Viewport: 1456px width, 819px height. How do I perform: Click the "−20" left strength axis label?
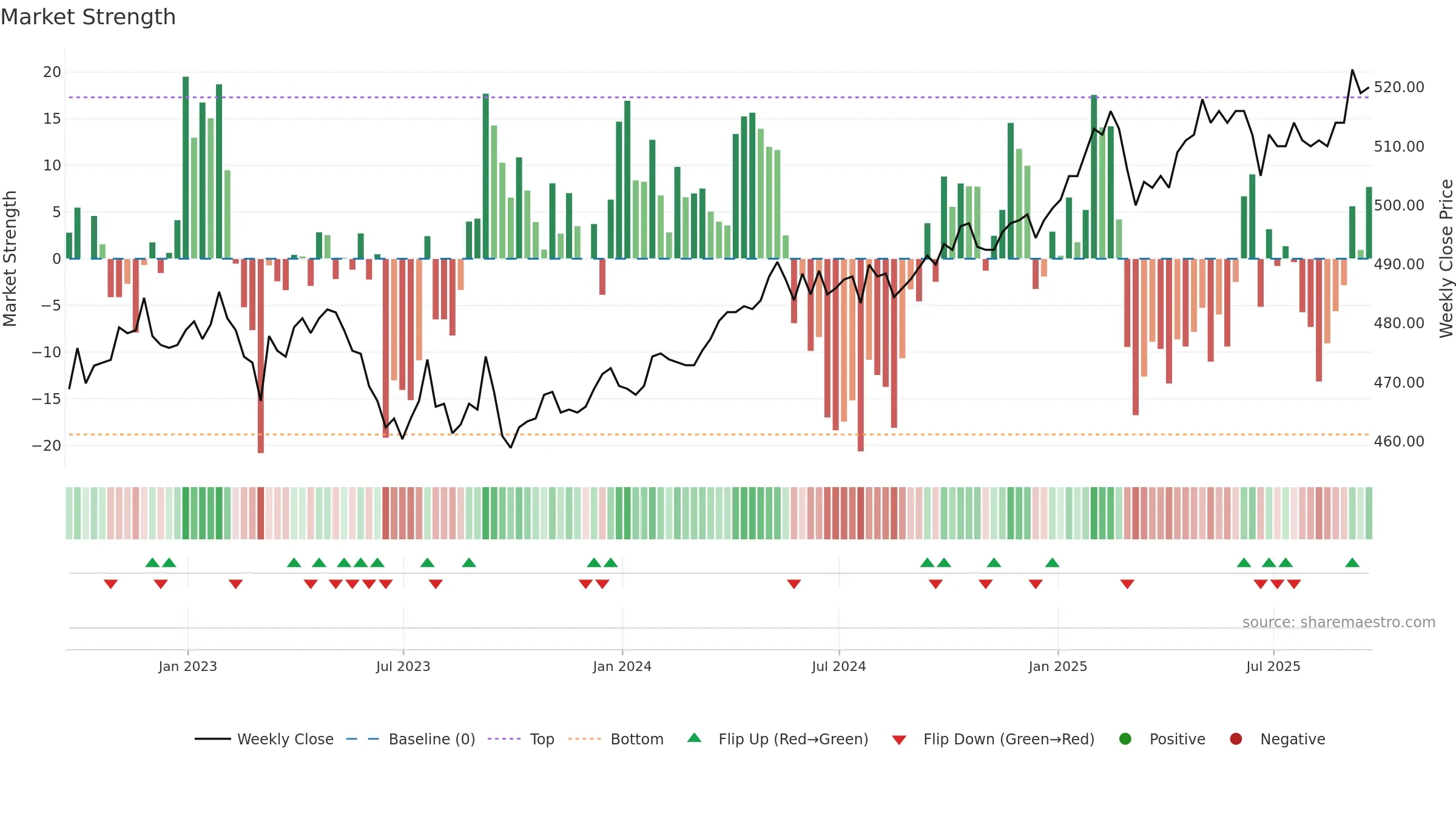pyautogui.click(x=47, y=445)
